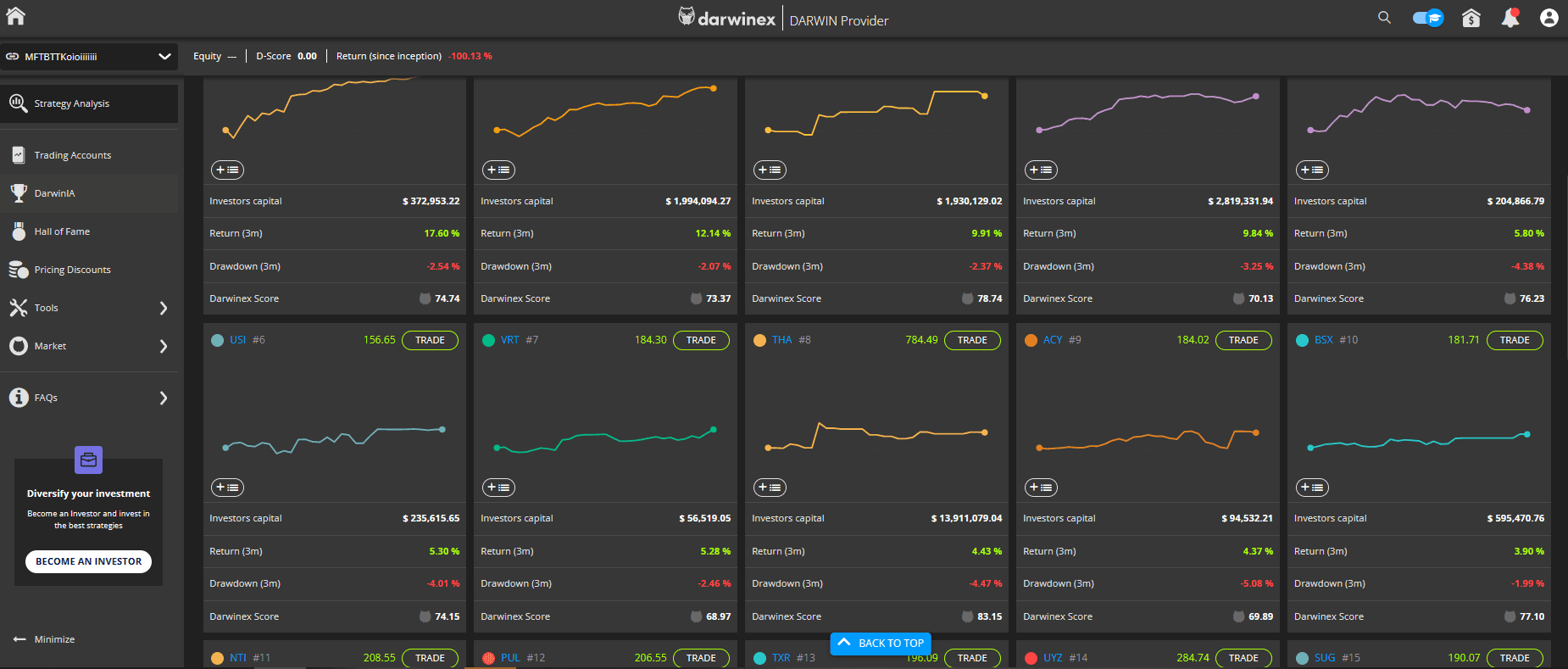Add the ACY darwin to a list
The image size is (1568, 669).
click(1041, 488)
